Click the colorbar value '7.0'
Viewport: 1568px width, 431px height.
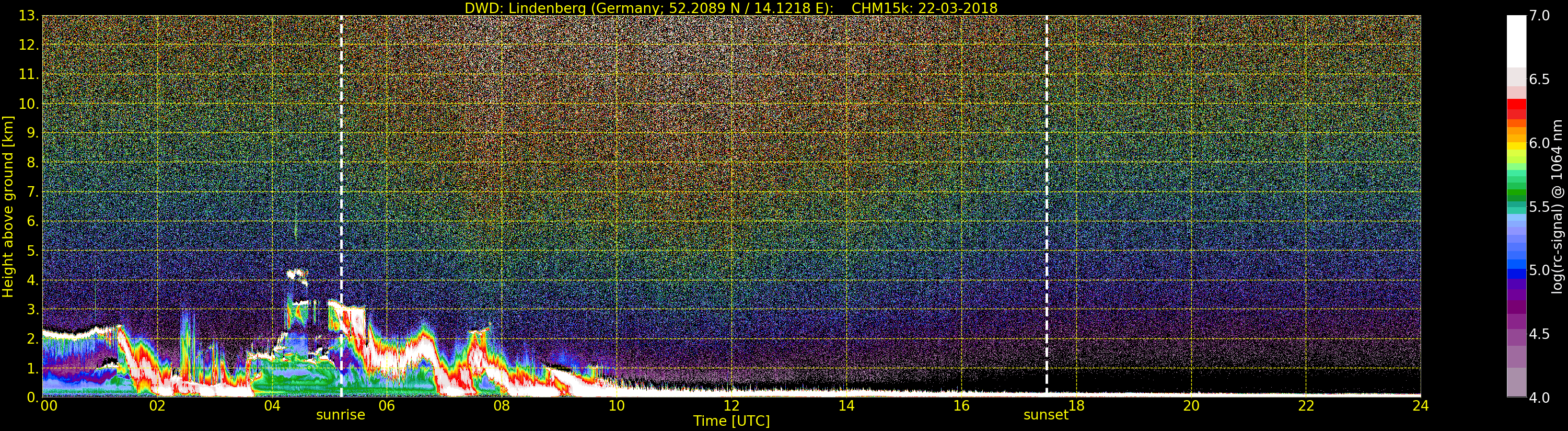[x=1539, y=16]
